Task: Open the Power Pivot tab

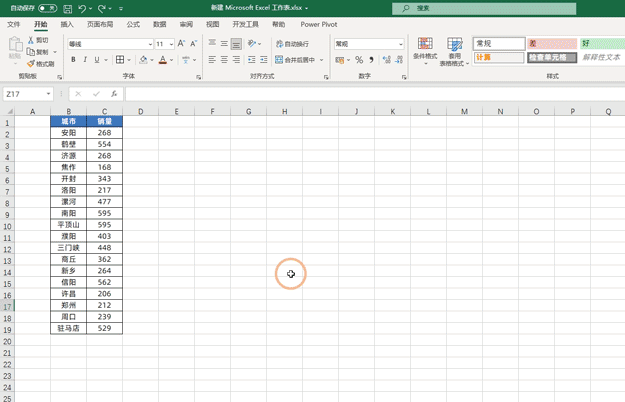Action: (x=319, y=24)
